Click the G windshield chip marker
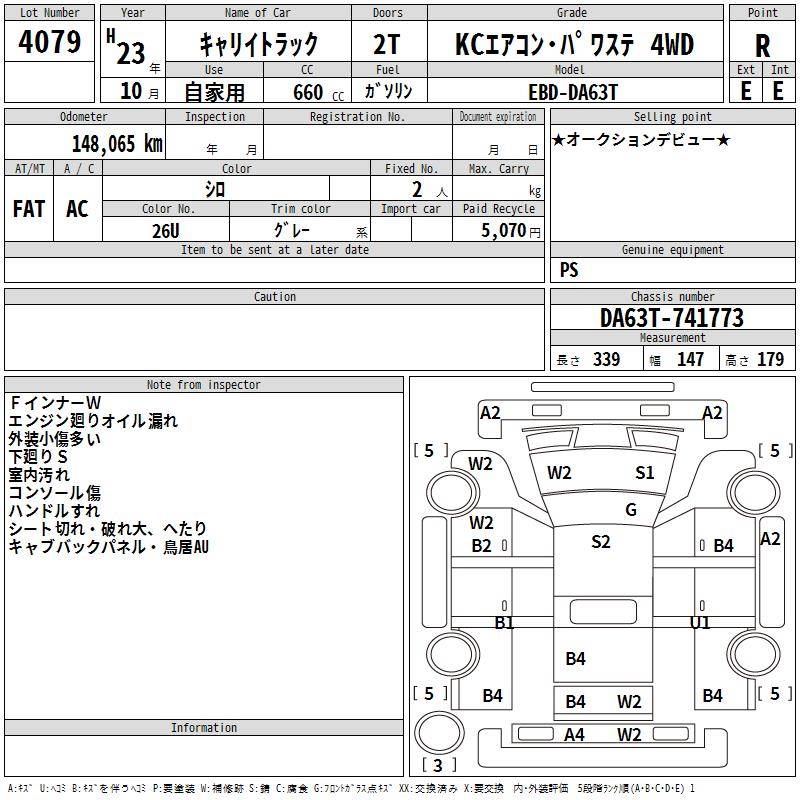Viewport: 800px width, 800px height. pos(631,510)
